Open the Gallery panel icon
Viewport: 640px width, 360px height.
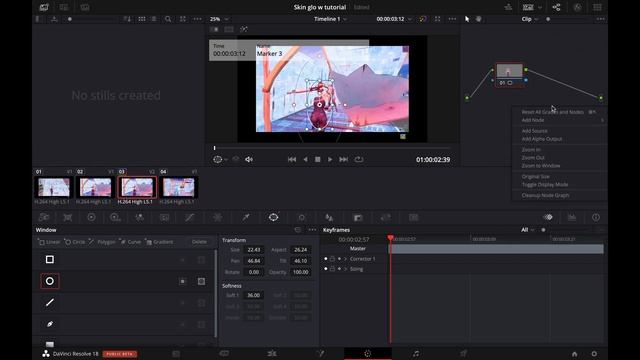coord(44,7)
